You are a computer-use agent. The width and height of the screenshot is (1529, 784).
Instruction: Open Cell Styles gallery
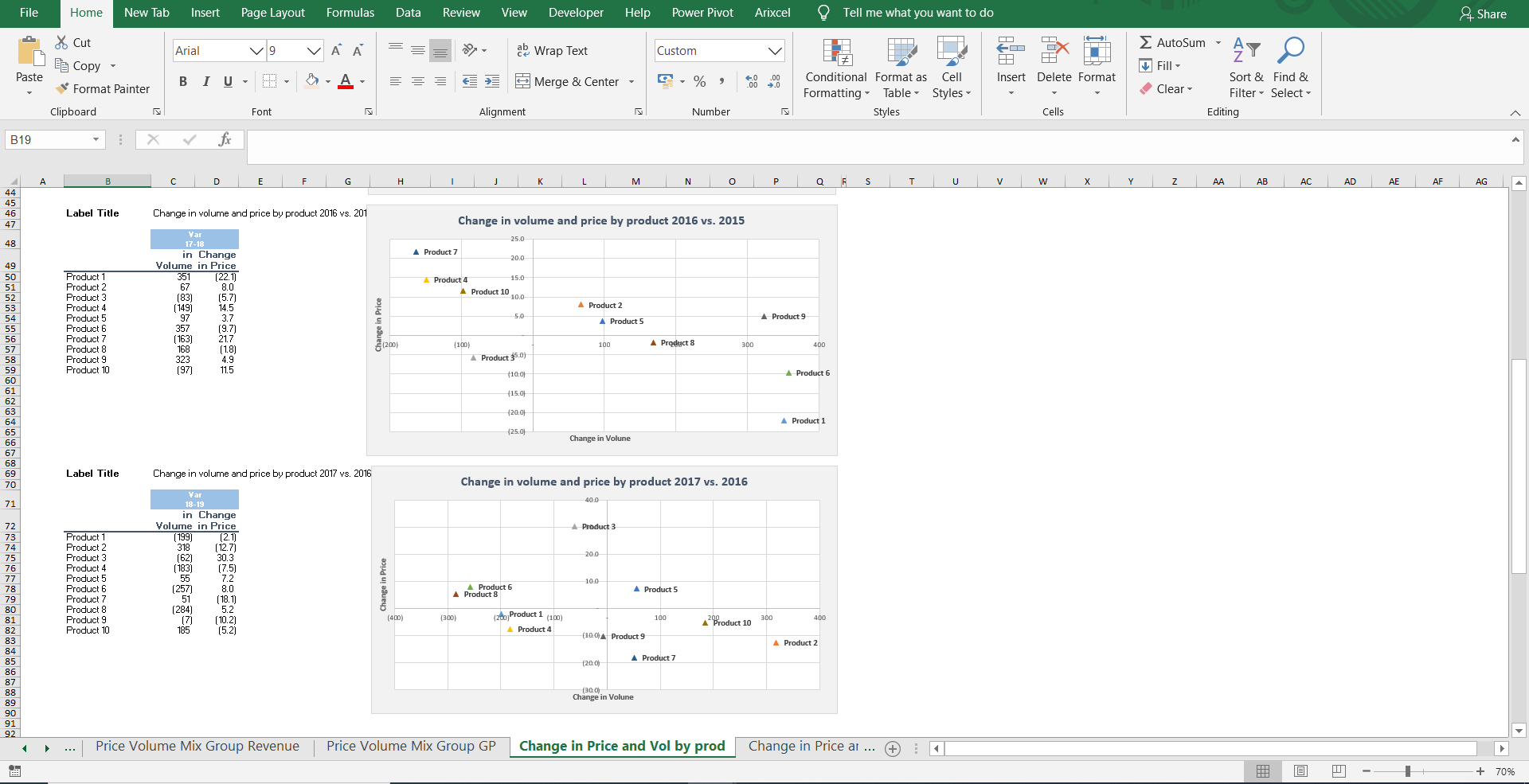point(952,68)
